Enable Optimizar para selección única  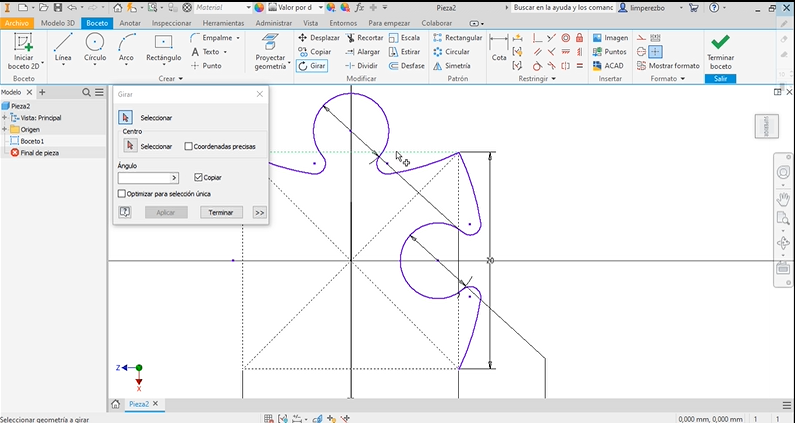click(122, 194)
